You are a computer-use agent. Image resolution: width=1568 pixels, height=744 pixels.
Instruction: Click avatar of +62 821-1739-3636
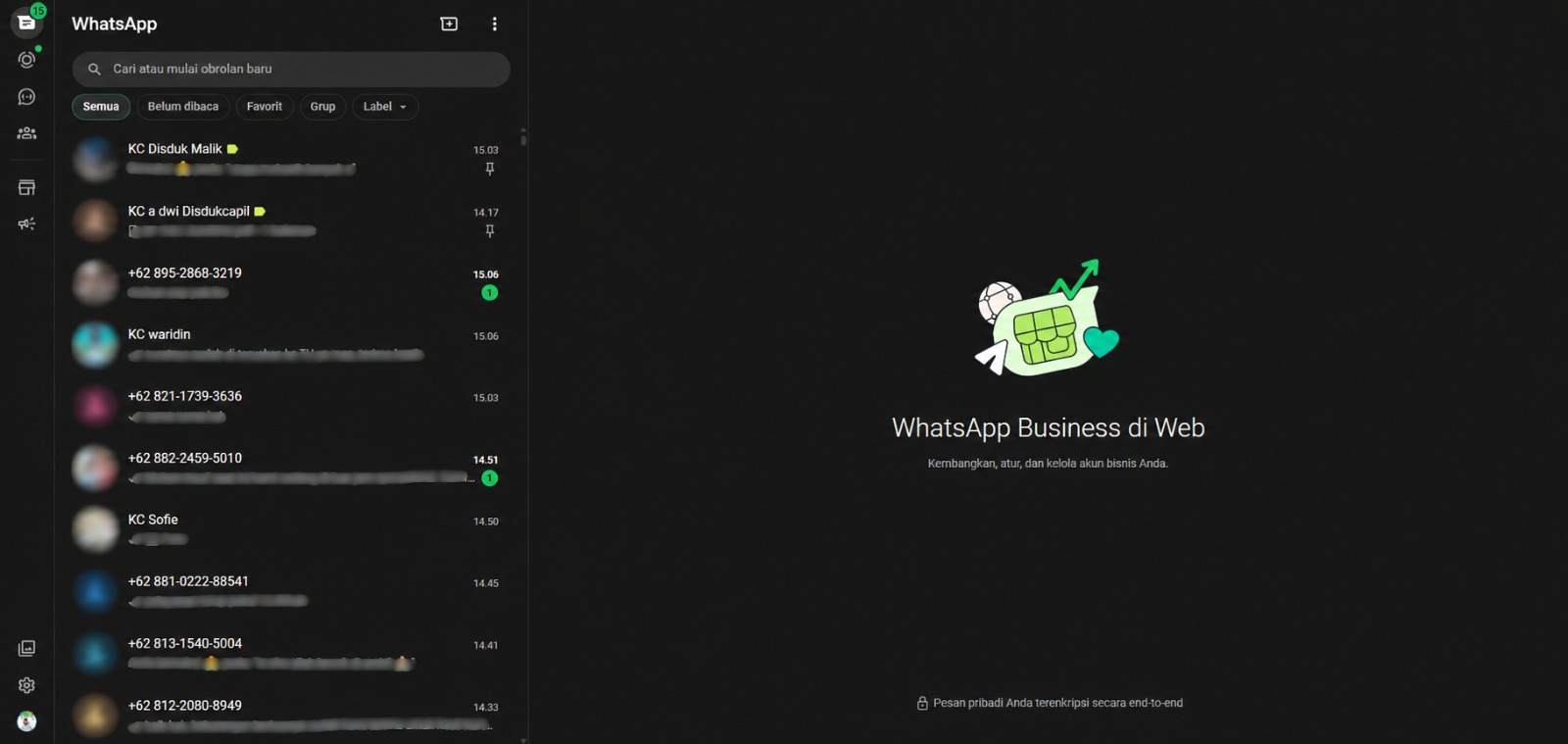(x=95, y=406)
